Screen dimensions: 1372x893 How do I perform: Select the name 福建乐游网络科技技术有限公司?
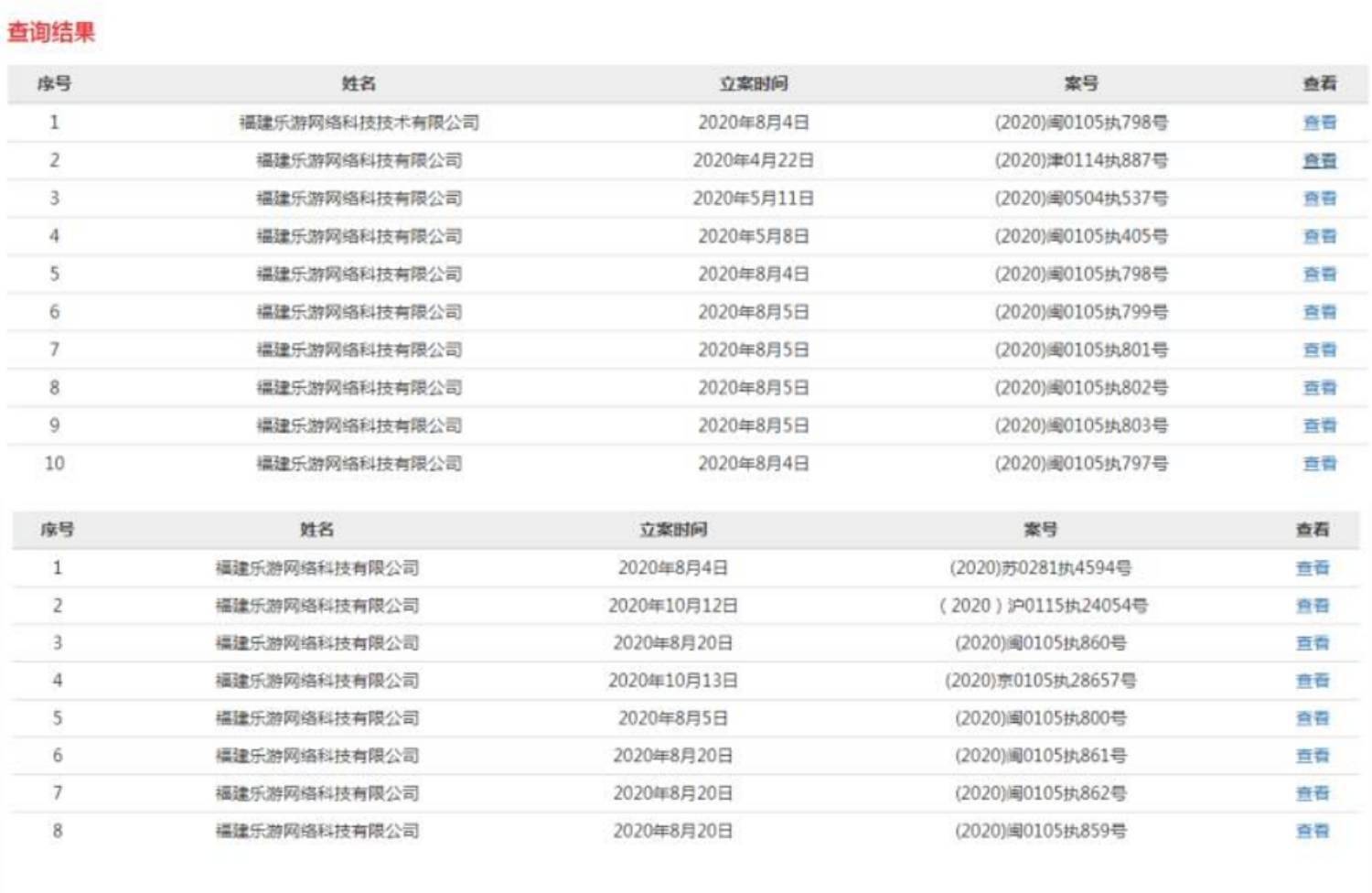[x=359, y=123]
